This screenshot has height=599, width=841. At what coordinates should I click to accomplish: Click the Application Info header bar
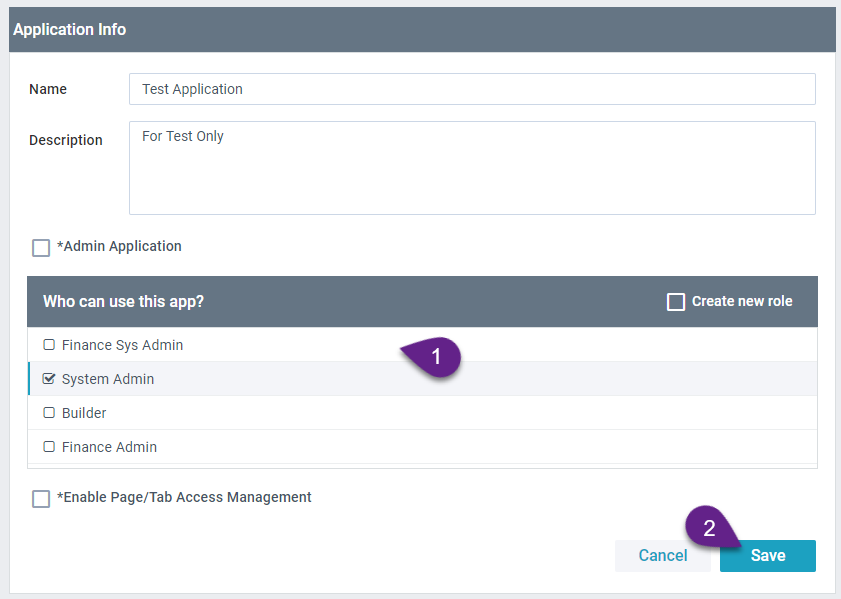coord(420,30)
